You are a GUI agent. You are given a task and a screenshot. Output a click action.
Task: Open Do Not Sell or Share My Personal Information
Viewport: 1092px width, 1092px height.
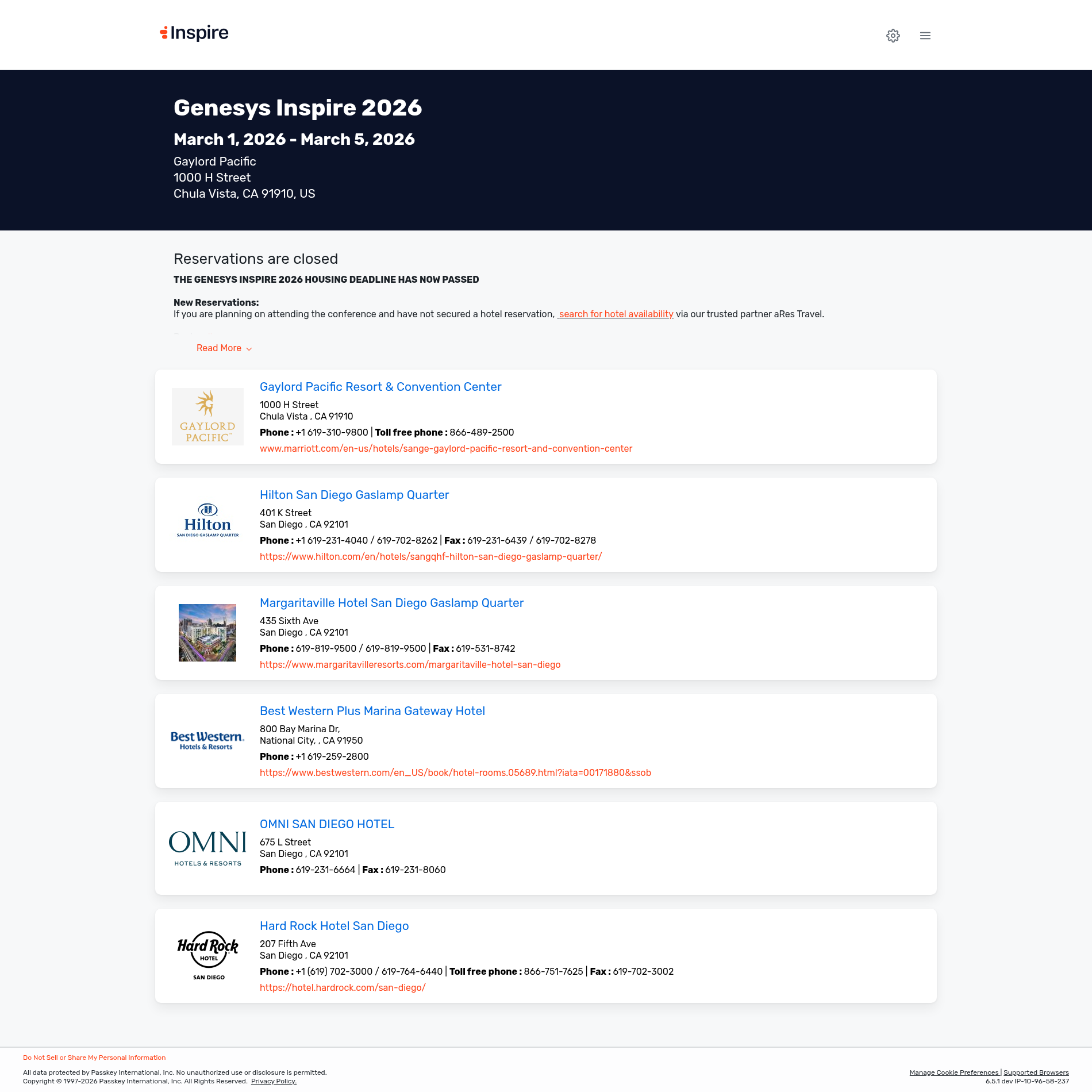pos(94,1058)
